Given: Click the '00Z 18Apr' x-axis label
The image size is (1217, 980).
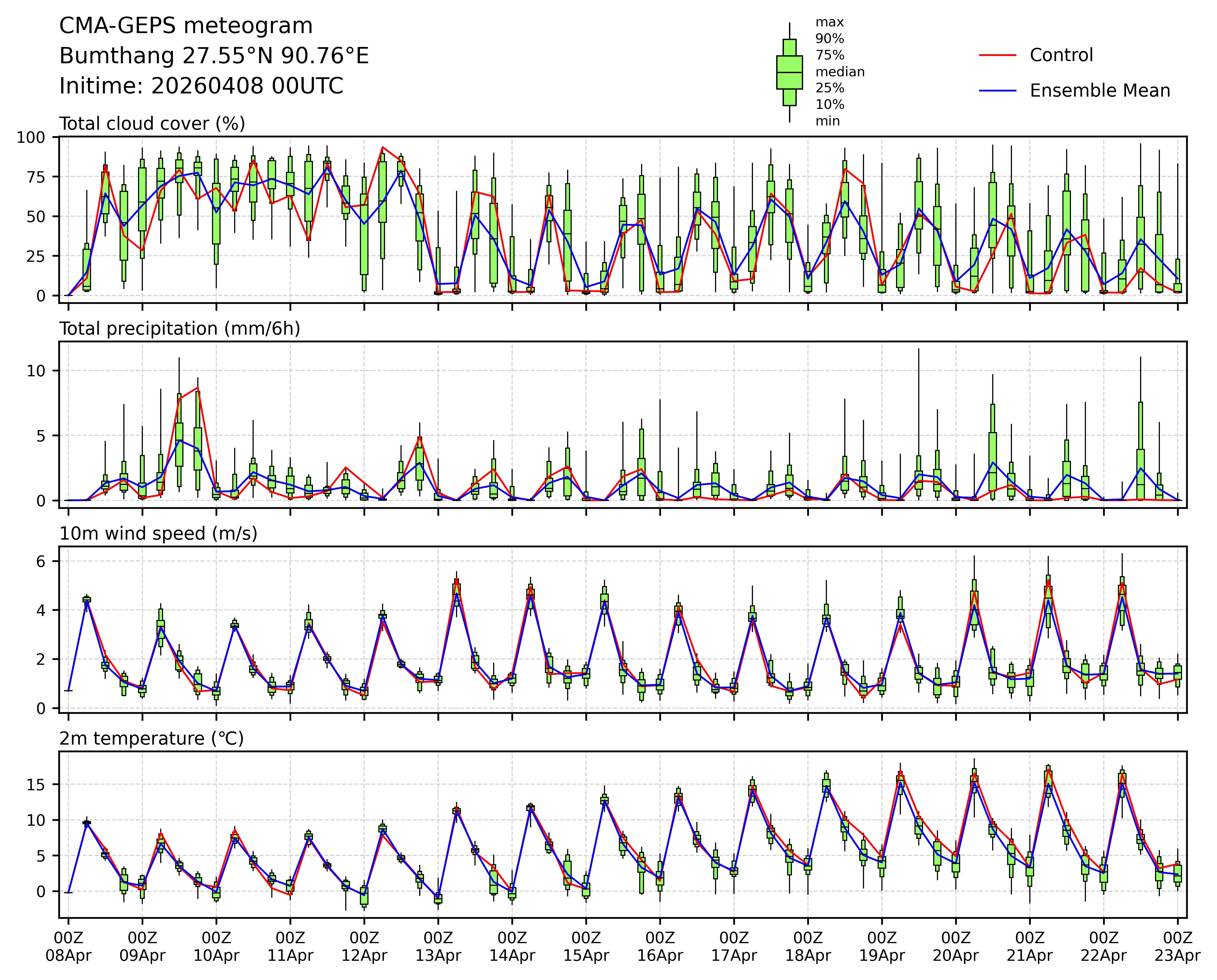Looking at the screenshot, I should click(x=808, y=947).
